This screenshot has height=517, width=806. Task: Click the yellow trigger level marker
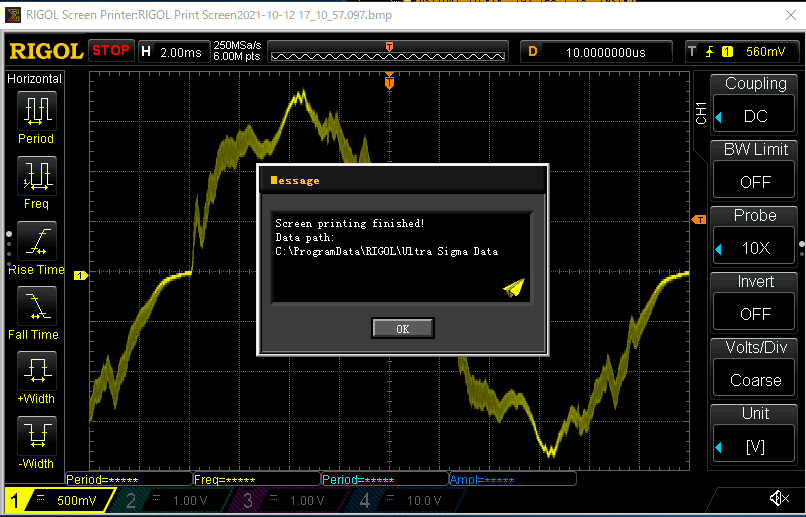[x=699, y=219]
